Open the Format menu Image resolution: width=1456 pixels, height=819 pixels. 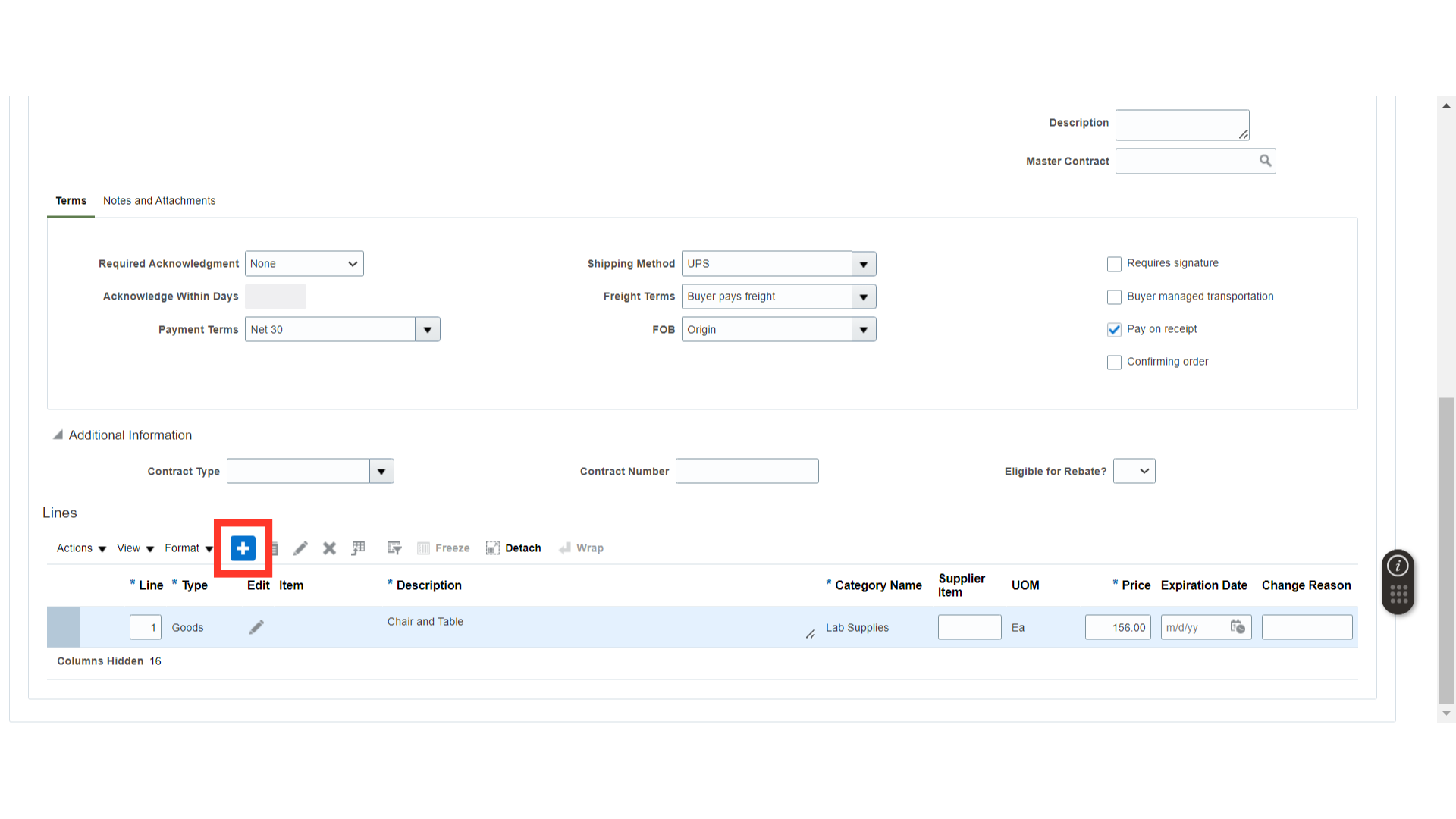click(x=189, y=548)
